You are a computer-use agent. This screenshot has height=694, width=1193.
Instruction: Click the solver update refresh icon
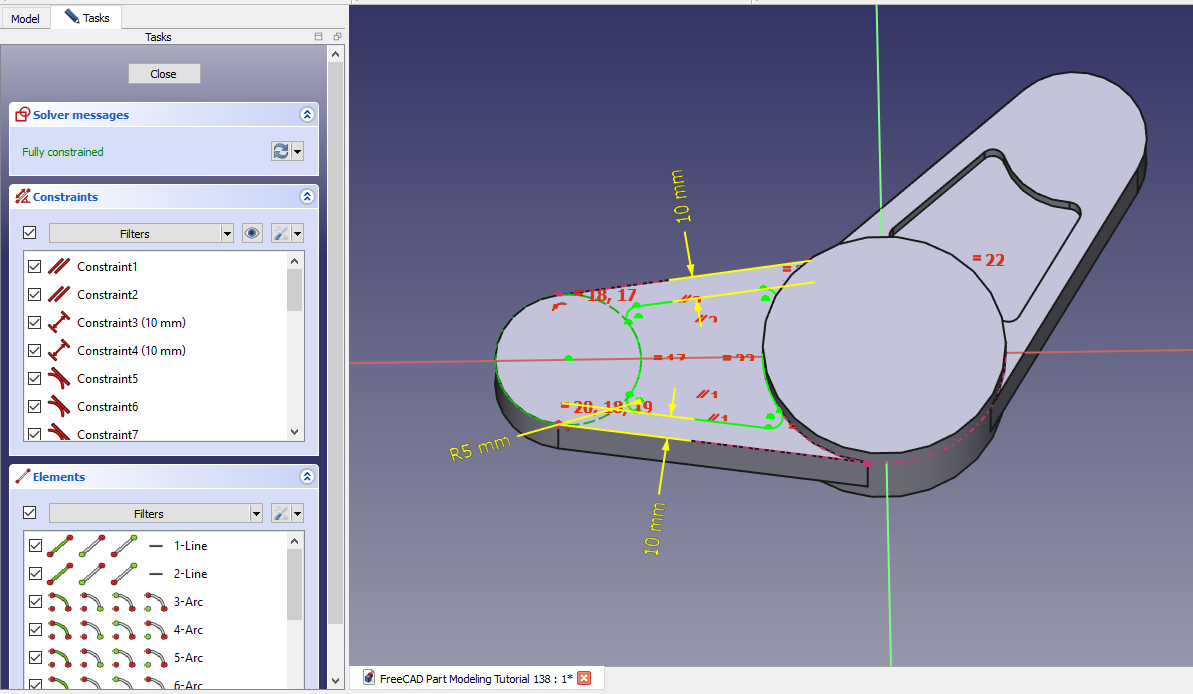coord(281,151)
